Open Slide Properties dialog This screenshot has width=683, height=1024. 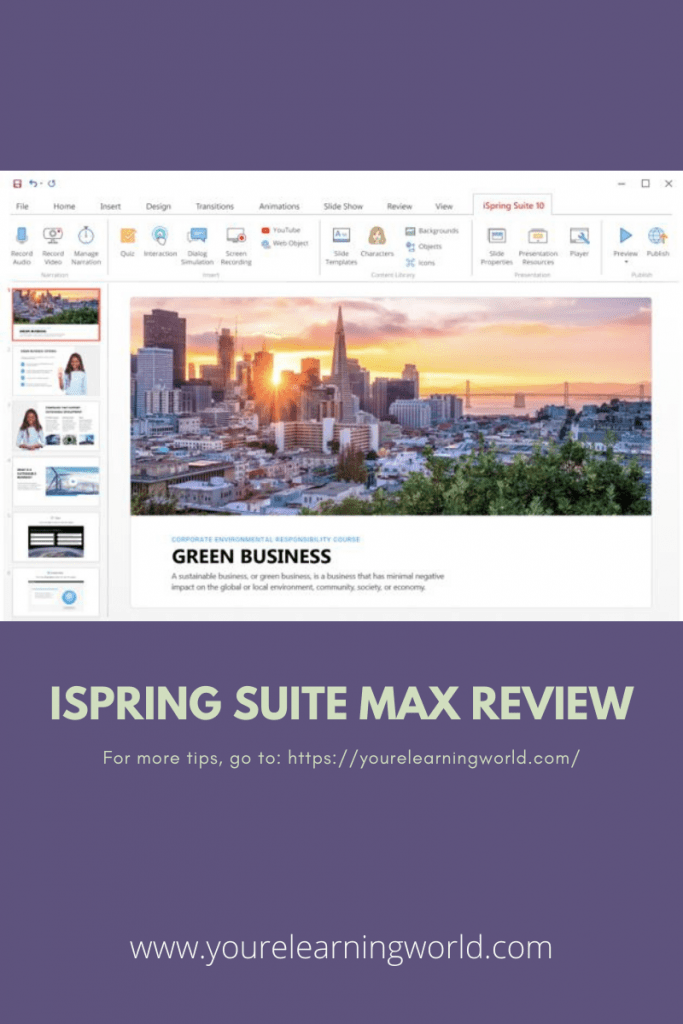point(496,245)
